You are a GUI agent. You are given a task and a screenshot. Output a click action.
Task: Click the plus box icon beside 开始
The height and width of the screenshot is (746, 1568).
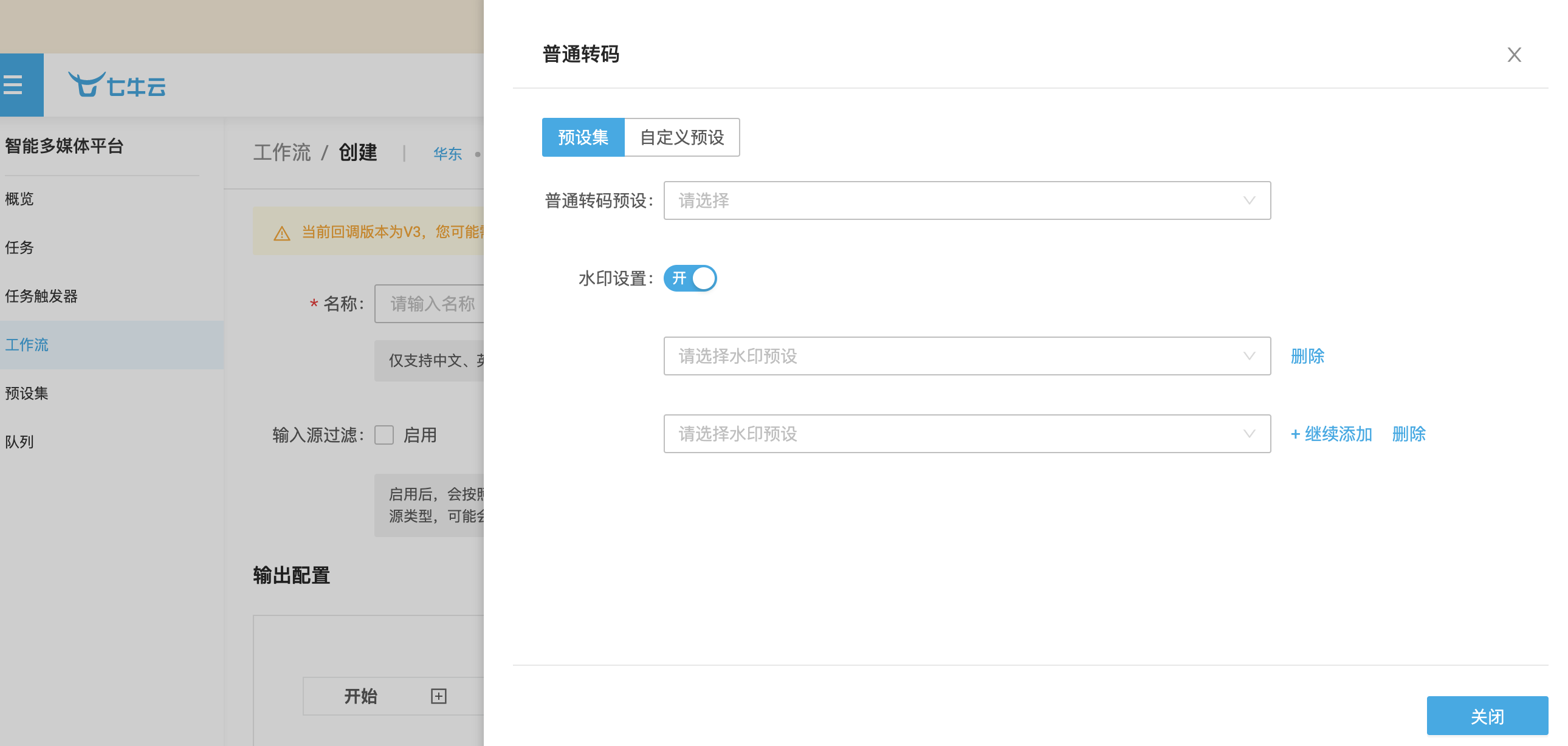(x=438, y=696)
